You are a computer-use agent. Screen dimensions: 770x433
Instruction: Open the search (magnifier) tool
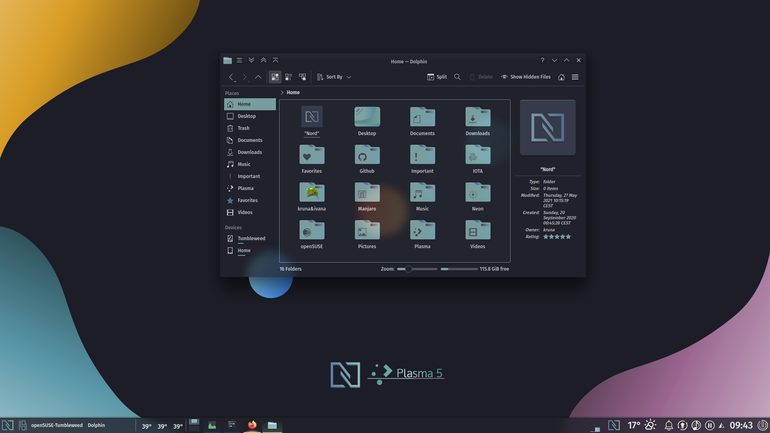coord(458,77)
